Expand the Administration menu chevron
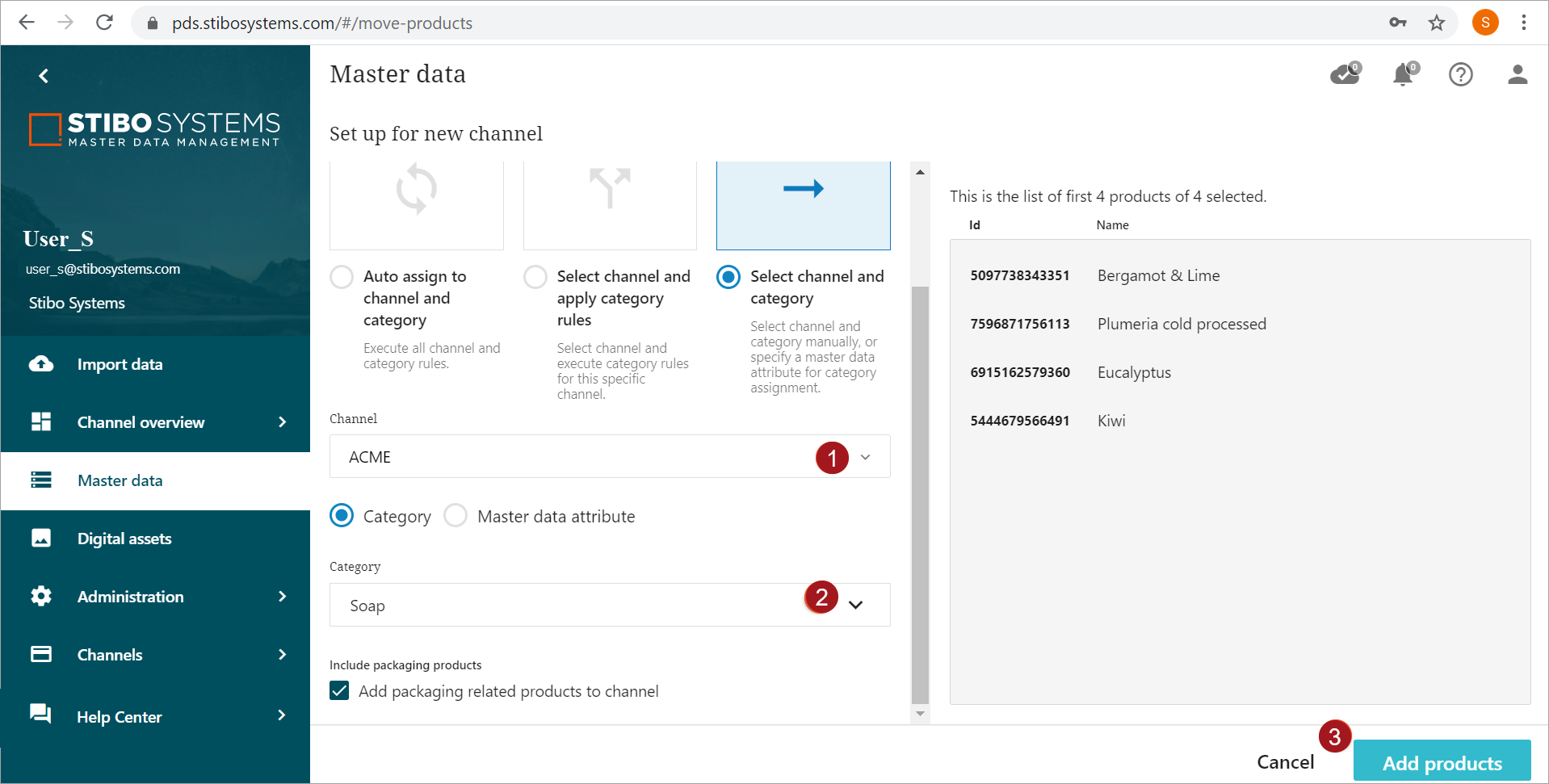Viewport: 1549px width, 784px height. tap(282, 597)
